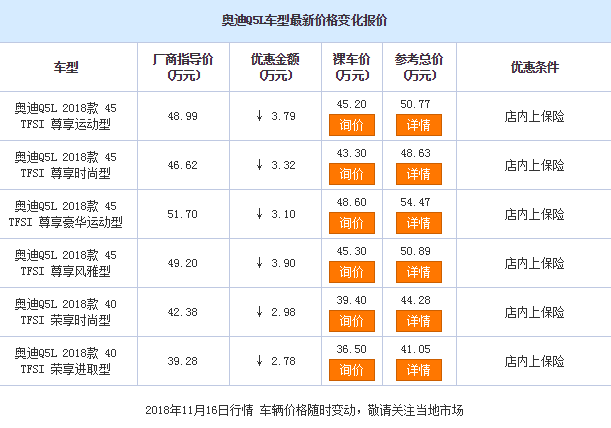Click 询价 under 36.50 price

[351, 370]
